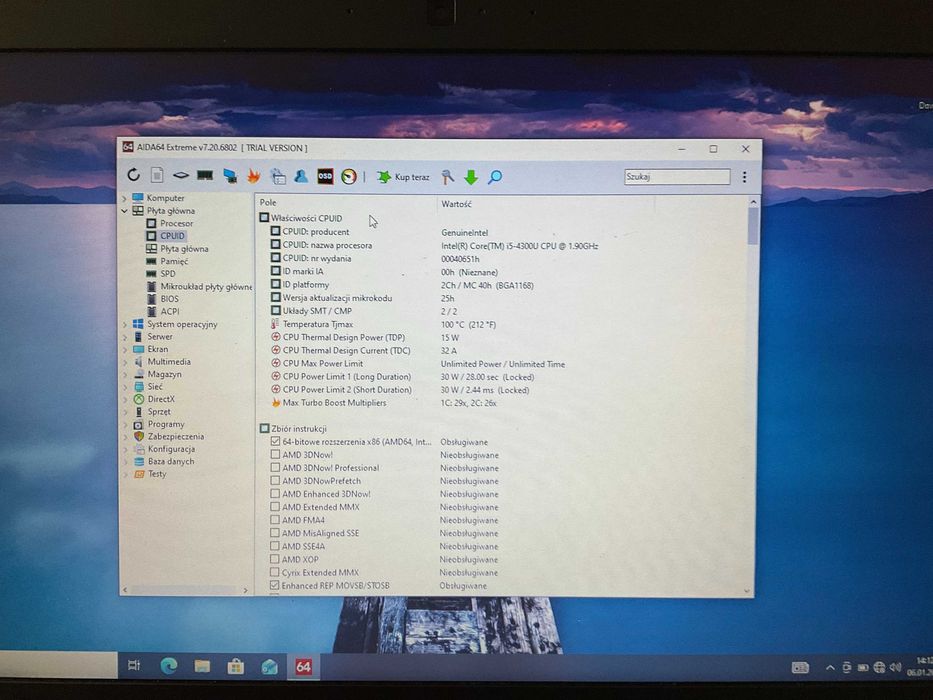Toggle '64-bitowe rozszerzenia x86' checkbox
This screenshot has height=700, width=933.
click(275, 442)
